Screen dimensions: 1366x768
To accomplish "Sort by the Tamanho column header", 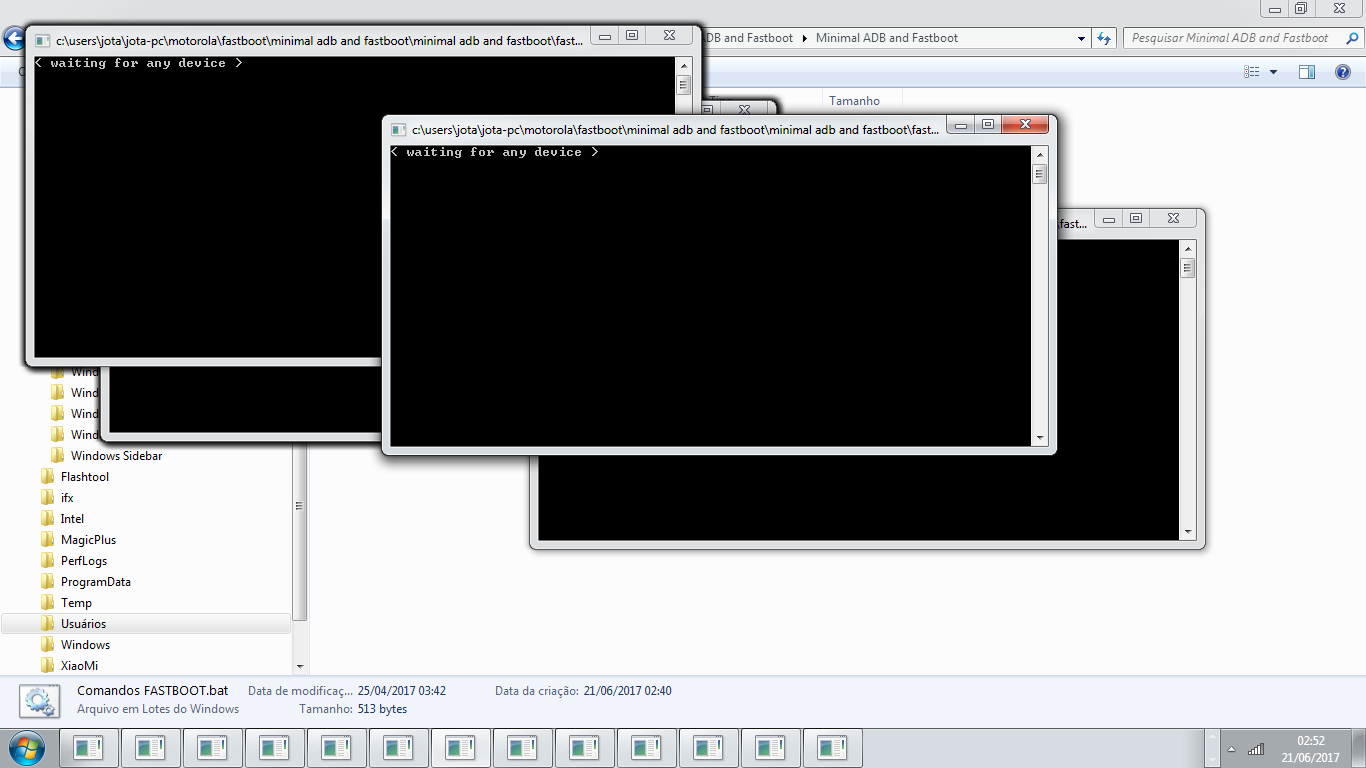I will coord(854,101).
